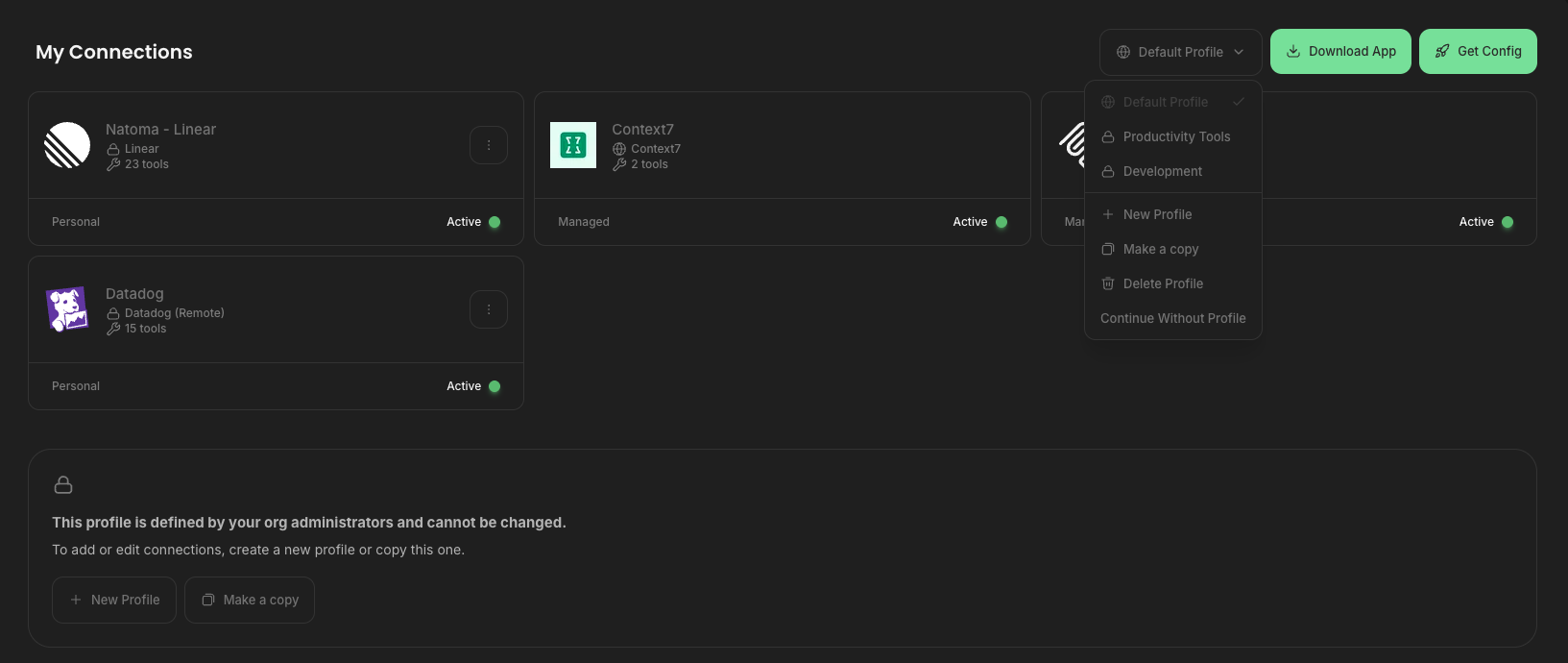
Task: Open the Datadog card three-dot menu
Action: coord(489,309)
